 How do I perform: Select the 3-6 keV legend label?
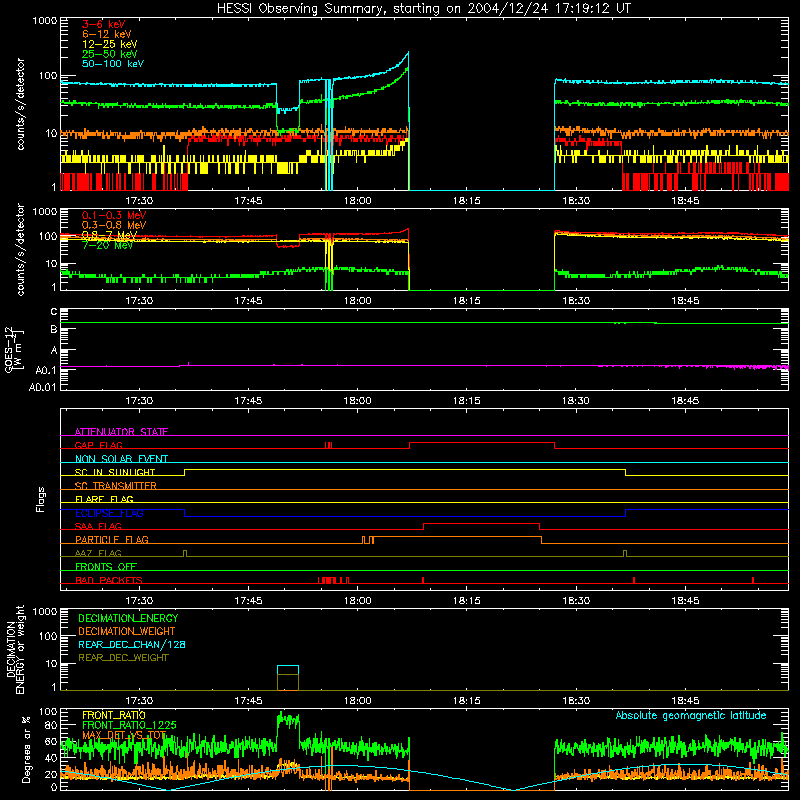[x=103, y=24]
